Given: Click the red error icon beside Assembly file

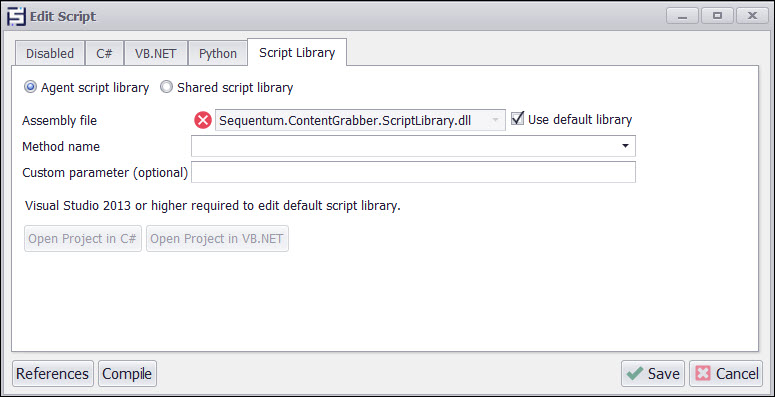Looking at the screenshot, I should [x=203, y=120].
